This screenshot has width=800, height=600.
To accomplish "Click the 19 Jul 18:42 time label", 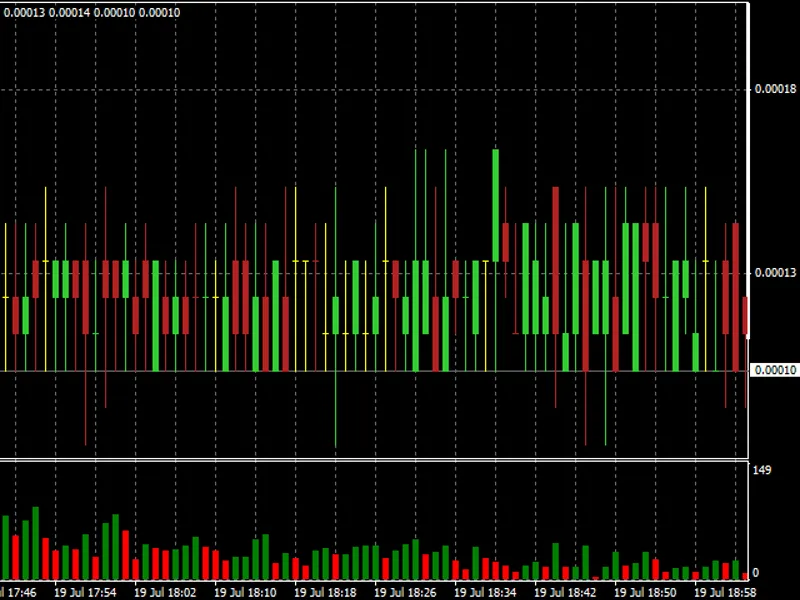I will click(x=565, y=593).
